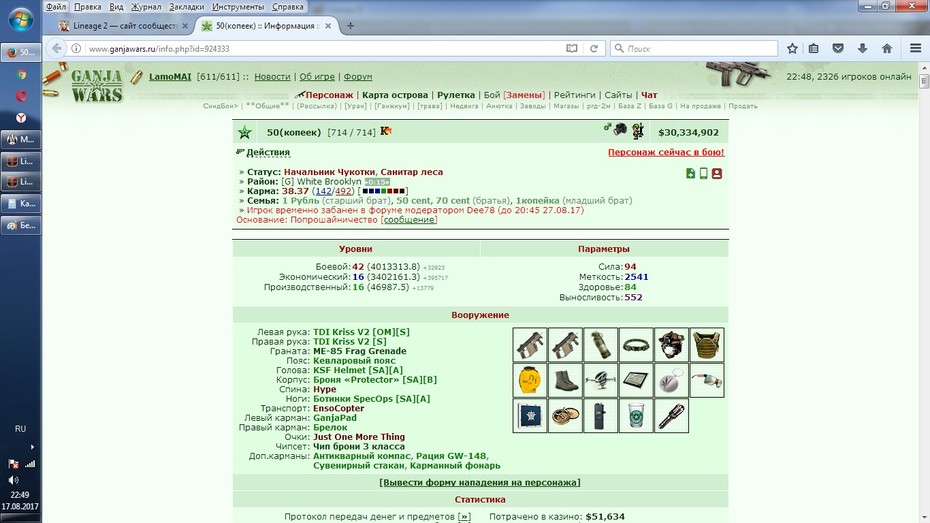Screen dimensions: 930x523
Task: Click the soldier figure icon near money
Action: tap(638, 131)
